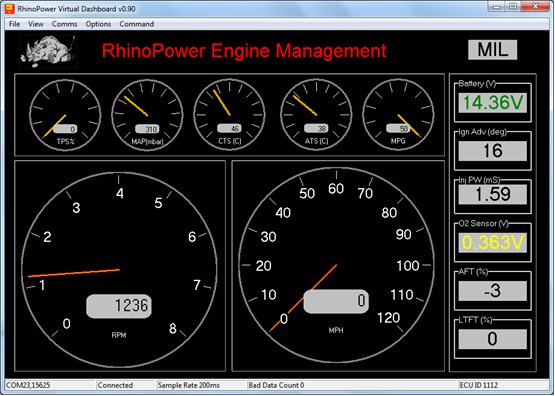Click the 4 mark on tachometer
Viewport: 555px width, 396px height.
click(x=120, y=194)
